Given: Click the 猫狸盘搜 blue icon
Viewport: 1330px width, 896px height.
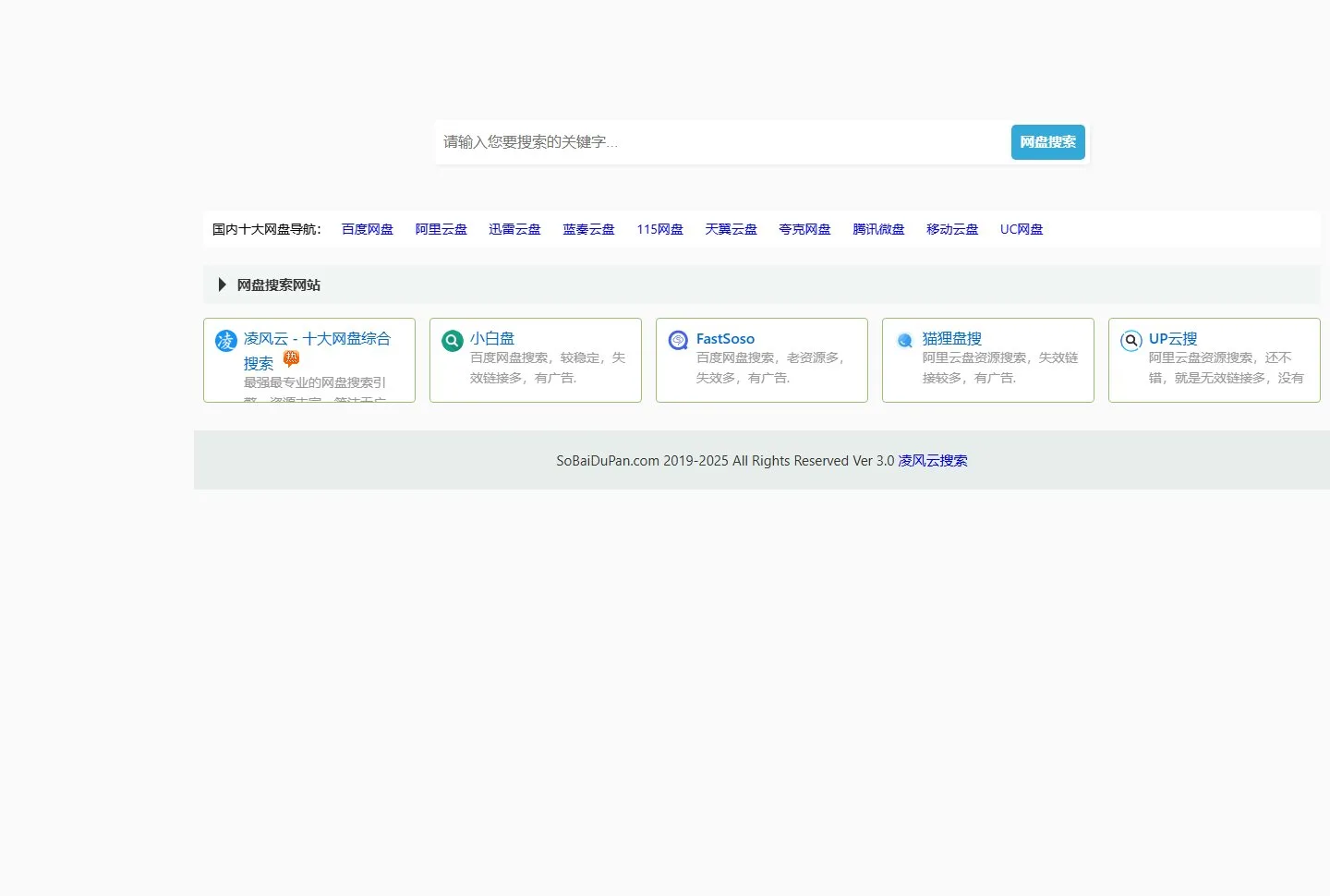Looking at the screenshot, I should [x=905, y=341].
